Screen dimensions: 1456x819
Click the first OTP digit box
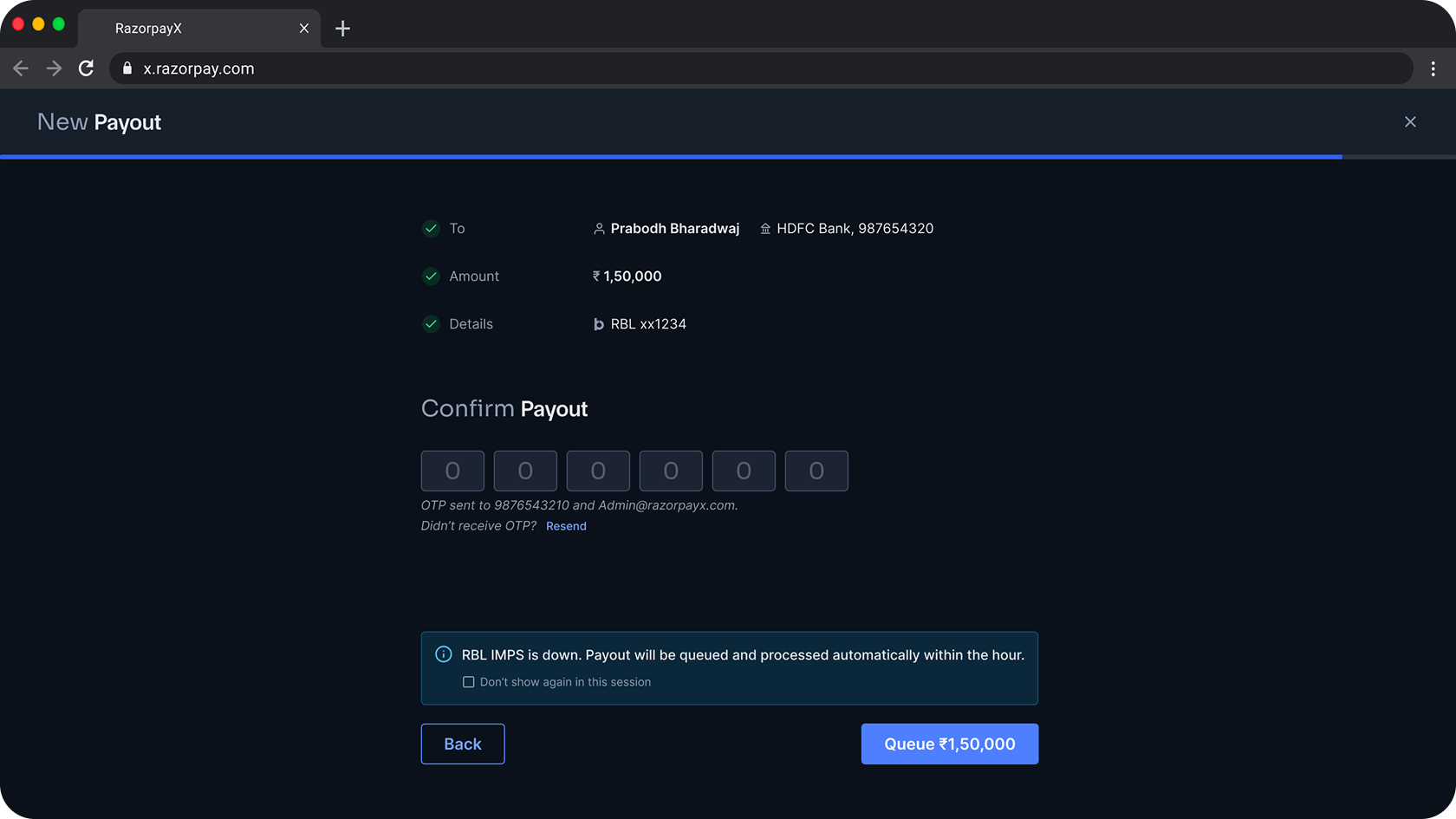452,471
